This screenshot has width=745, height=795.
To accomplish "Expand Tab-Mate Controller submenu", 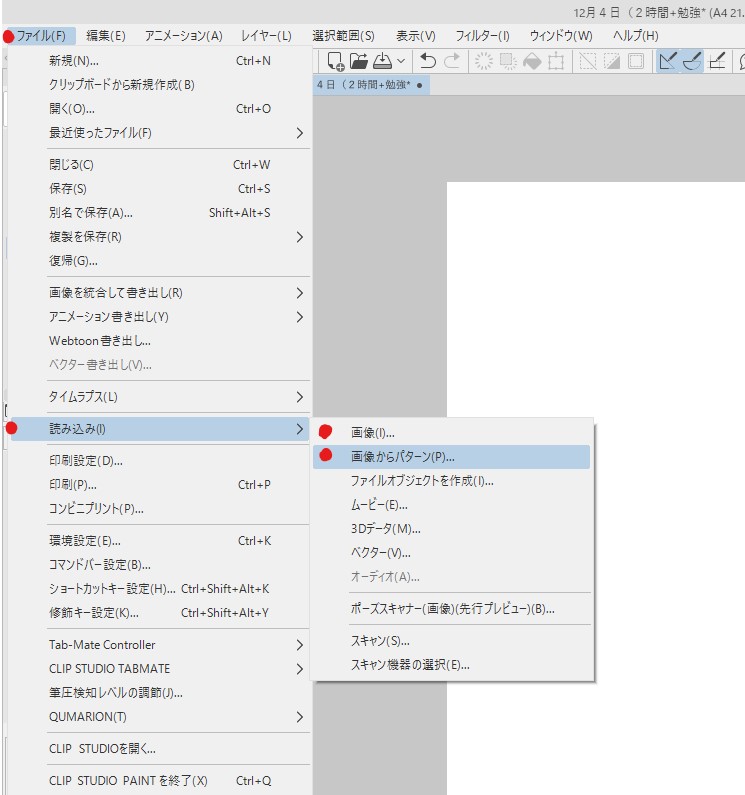I will pyautogui.click(x=160, y=645).
